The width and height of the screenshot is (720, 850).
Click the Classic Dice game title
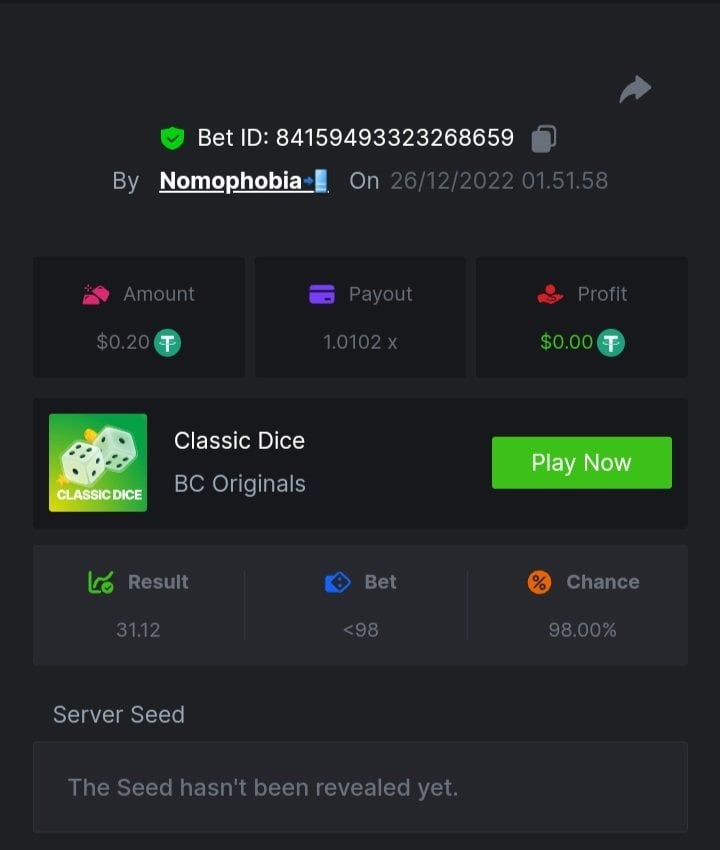[239, 440]
